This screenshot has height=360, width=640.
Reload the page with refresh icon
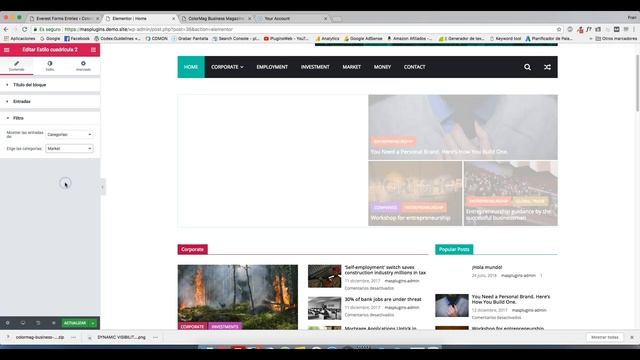pos(24,29)
